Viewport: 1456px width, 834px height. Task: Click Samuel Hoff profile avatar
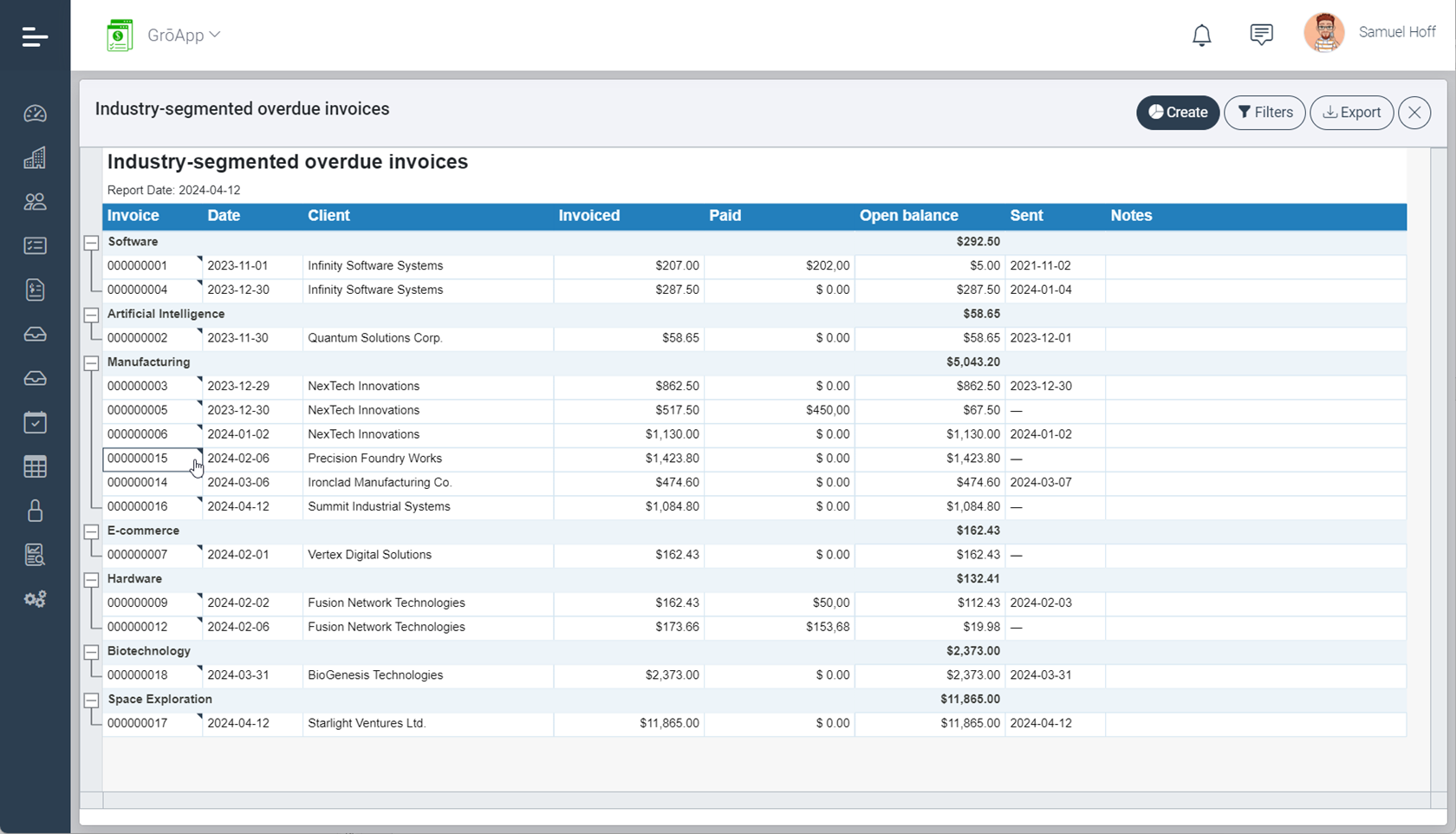(1323, 32)
